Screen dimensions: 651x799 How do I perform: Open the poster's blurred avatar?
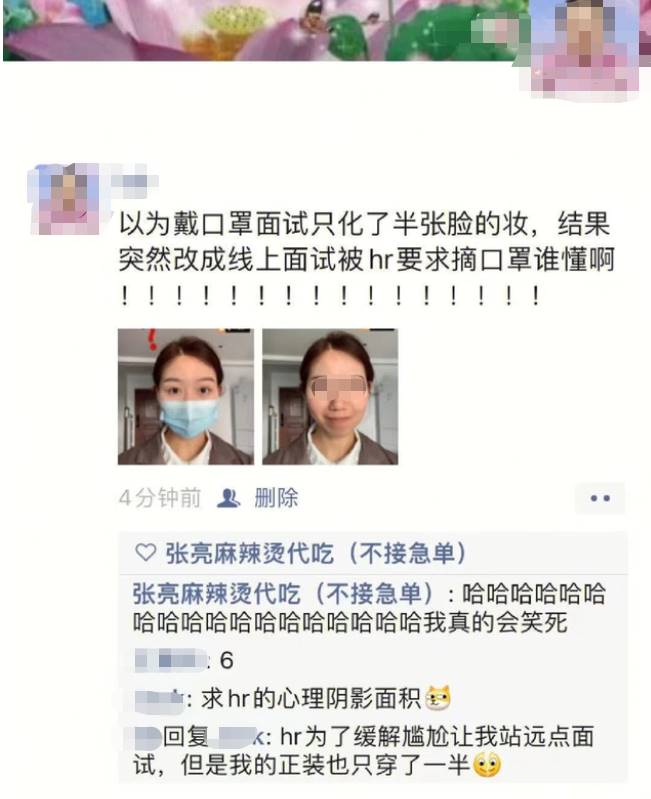pyautogui.click(x=66, y=199)
